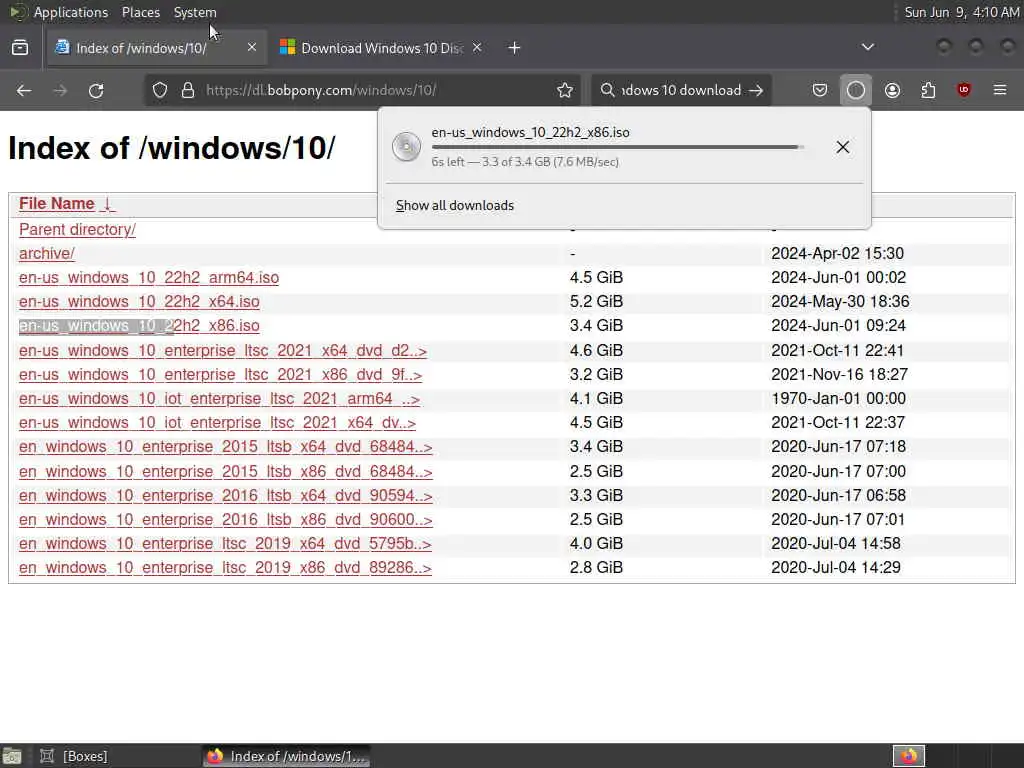Click the search magnifier icon
The image size is (1024, 768).
607,90
